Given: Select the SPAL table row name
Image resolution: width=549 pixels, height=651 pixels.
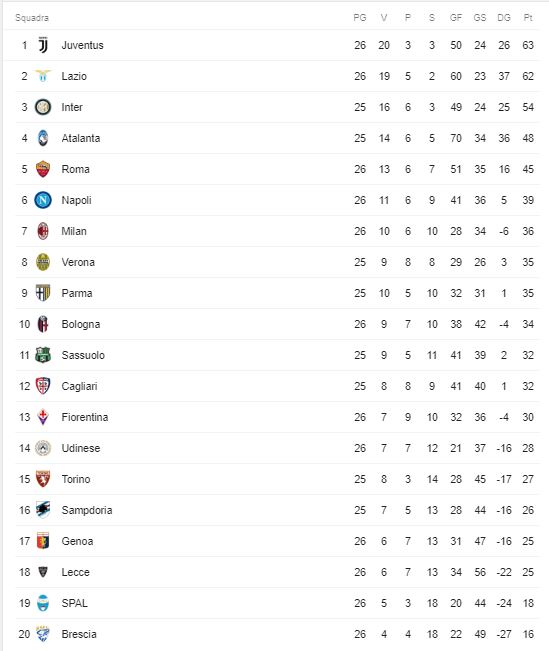Looking at the screenshot, I should point(74,603).
